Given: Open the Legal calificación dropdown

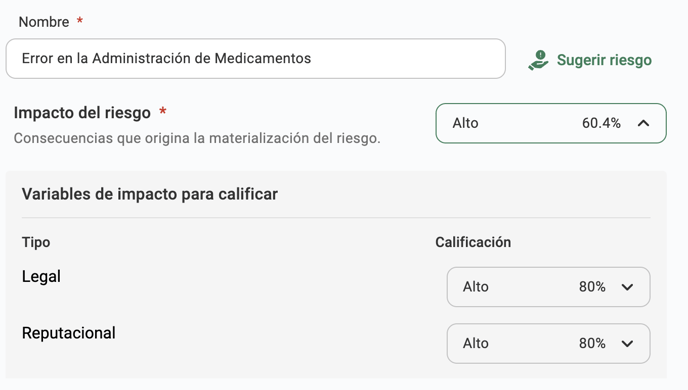Looking at the screenshot, I should pos(548,287).
